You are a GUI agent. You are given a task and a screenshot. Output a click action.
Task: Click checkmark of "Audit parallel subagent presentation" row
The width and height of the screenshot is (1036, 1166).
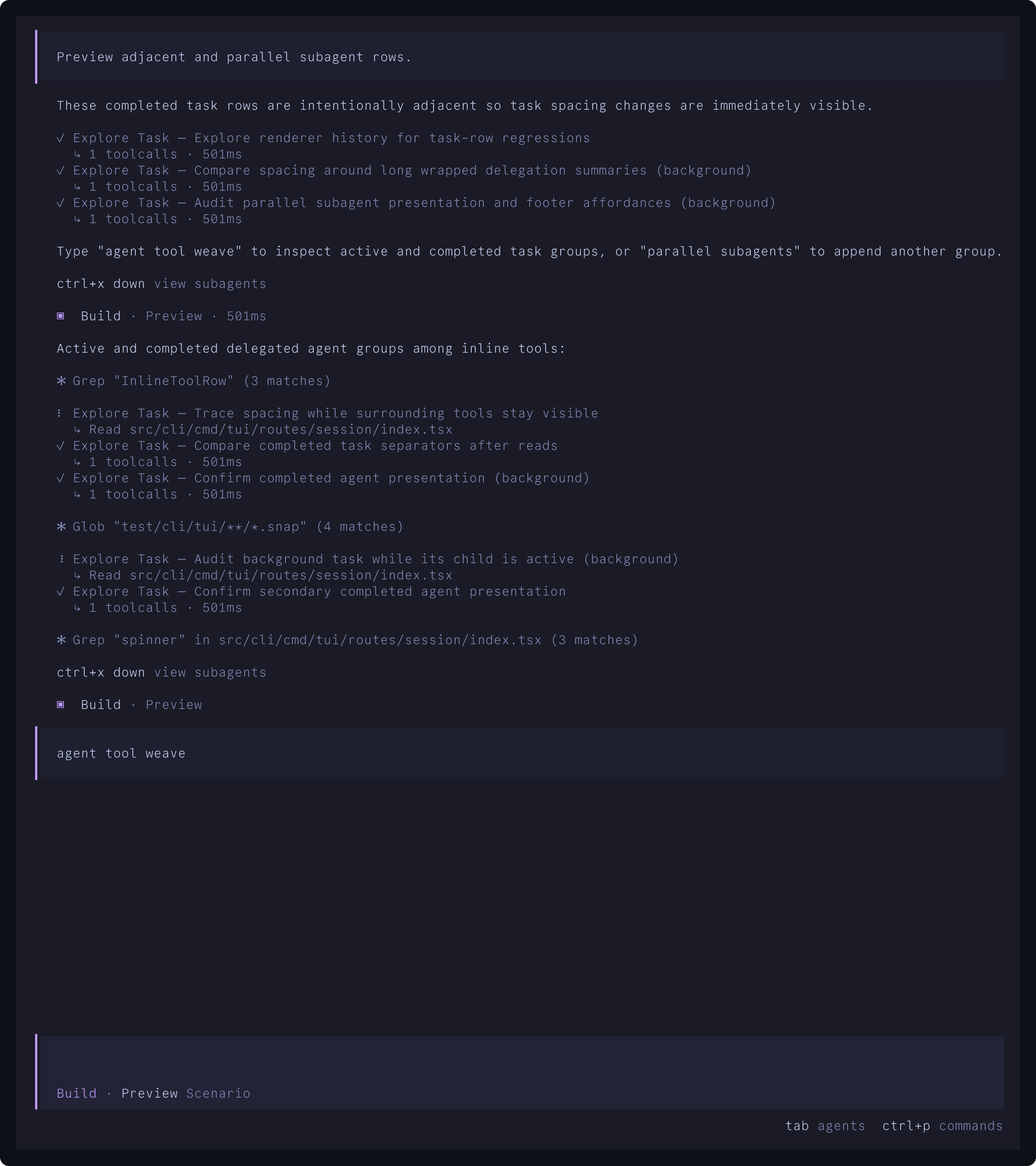pyautogui.click(x=60, y=203)
